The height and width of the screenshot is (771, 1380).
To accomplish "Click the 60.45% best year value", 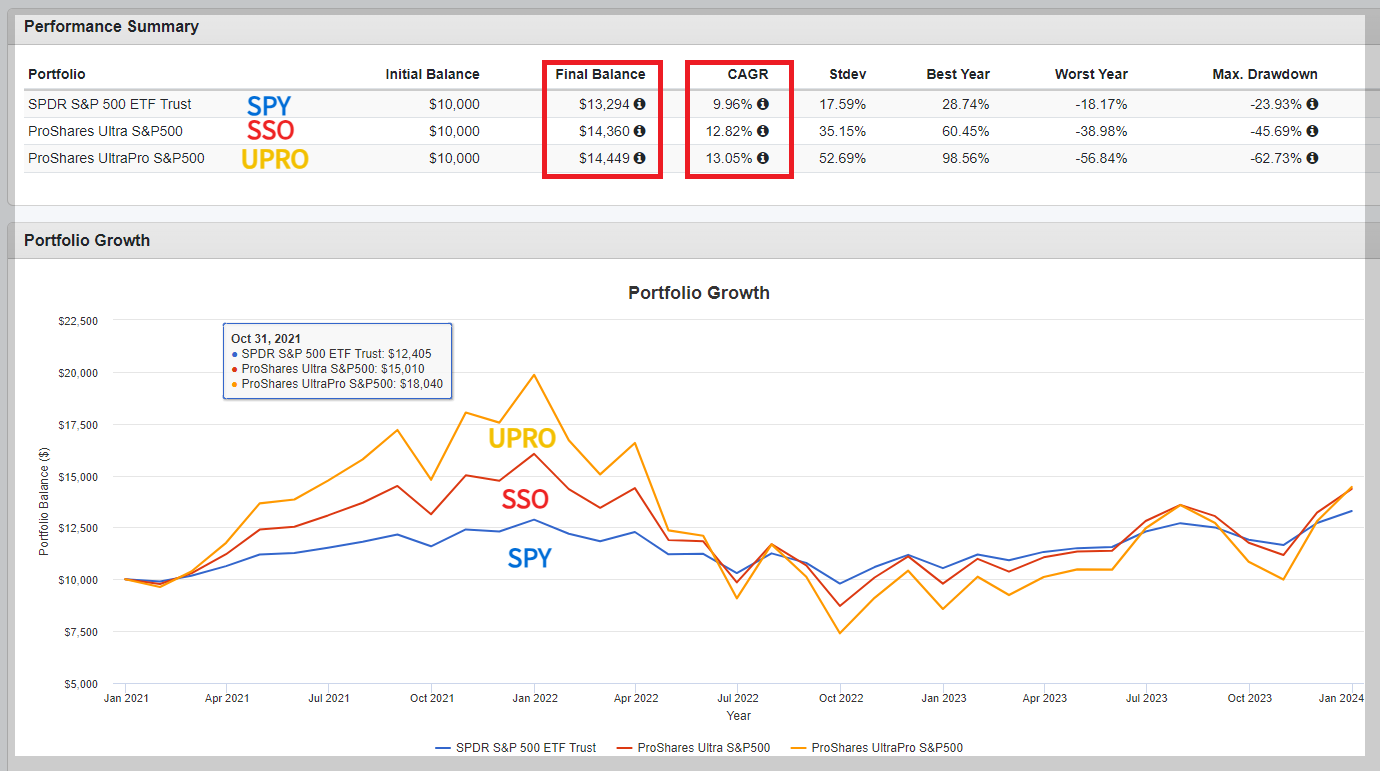I will point(967,131).
